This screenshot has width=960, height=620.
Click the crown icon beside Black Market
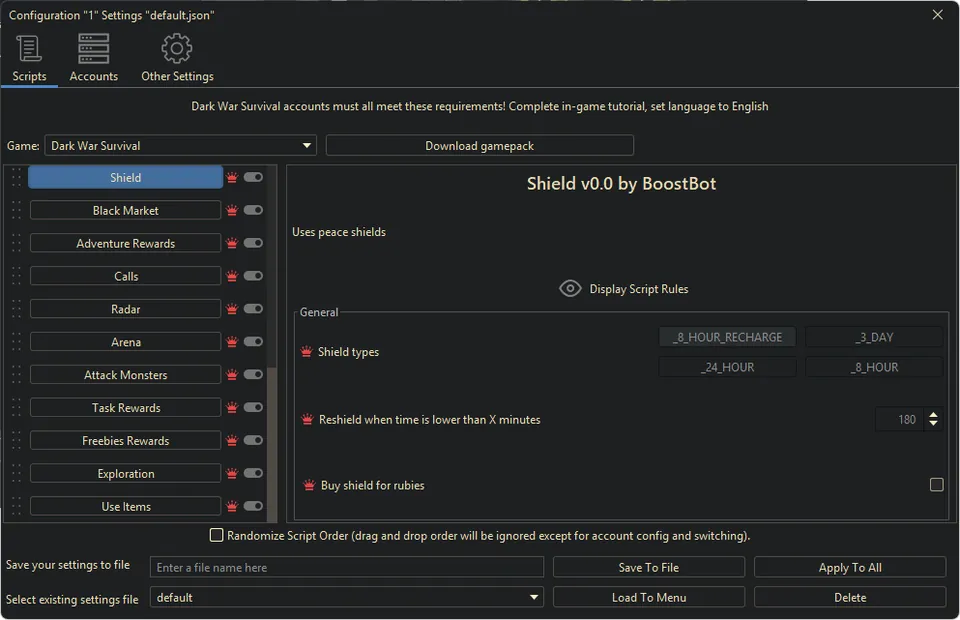[x=232, y=211]
